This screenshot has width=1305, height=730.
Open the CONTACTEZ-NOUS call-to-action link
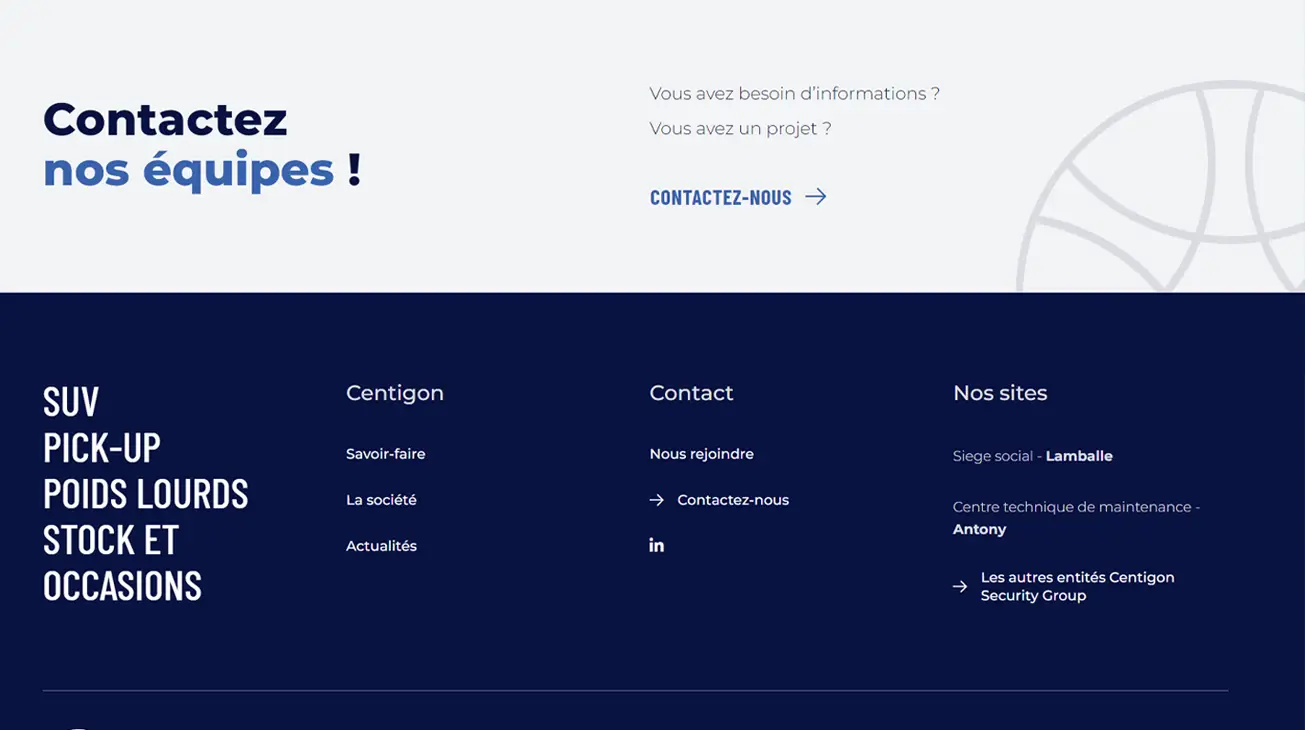[x=738, y=197]
